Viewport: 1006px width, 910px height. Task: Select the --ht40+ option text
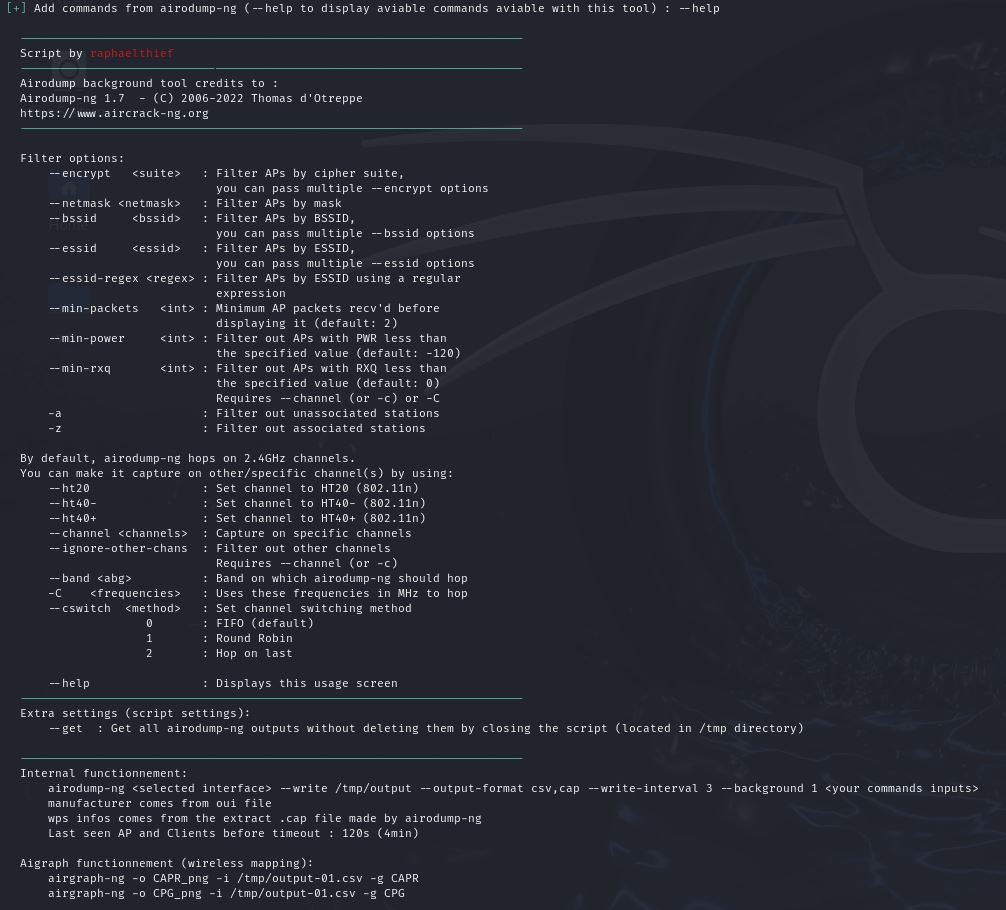[x=72, y=518]
